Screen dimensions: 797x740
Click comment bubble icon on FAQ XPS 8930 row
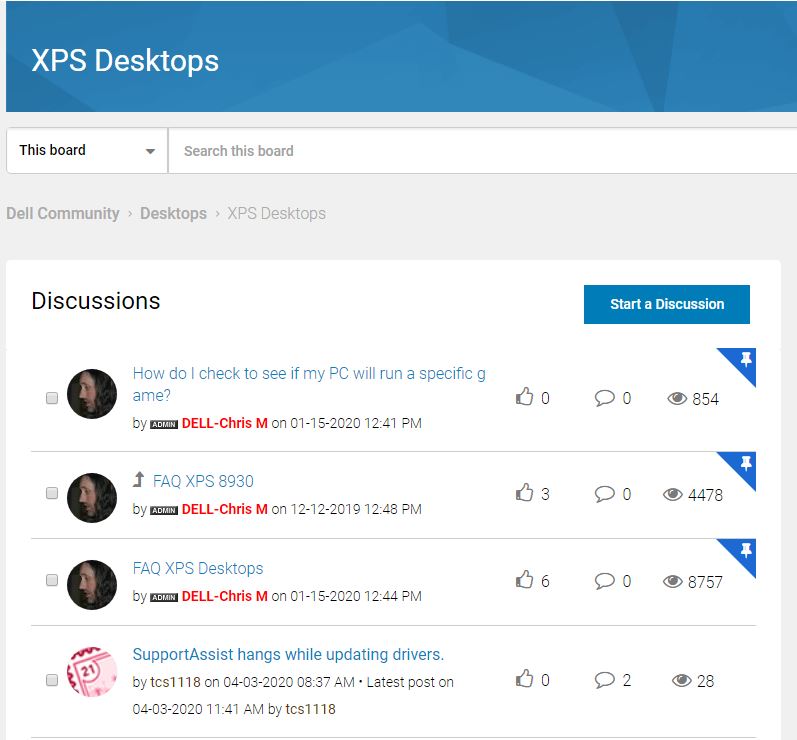coord(605,494)
